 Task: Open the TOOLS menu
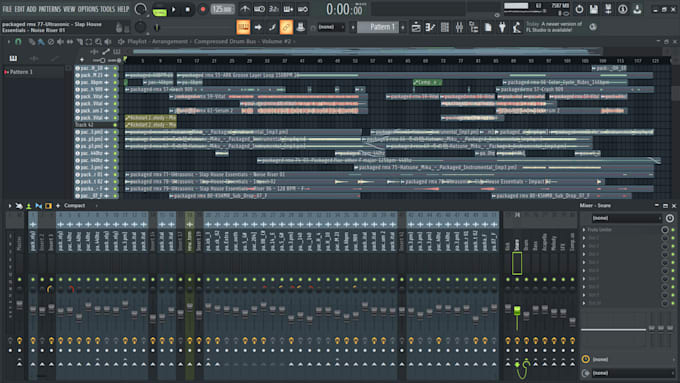click(x=108, y=9)
